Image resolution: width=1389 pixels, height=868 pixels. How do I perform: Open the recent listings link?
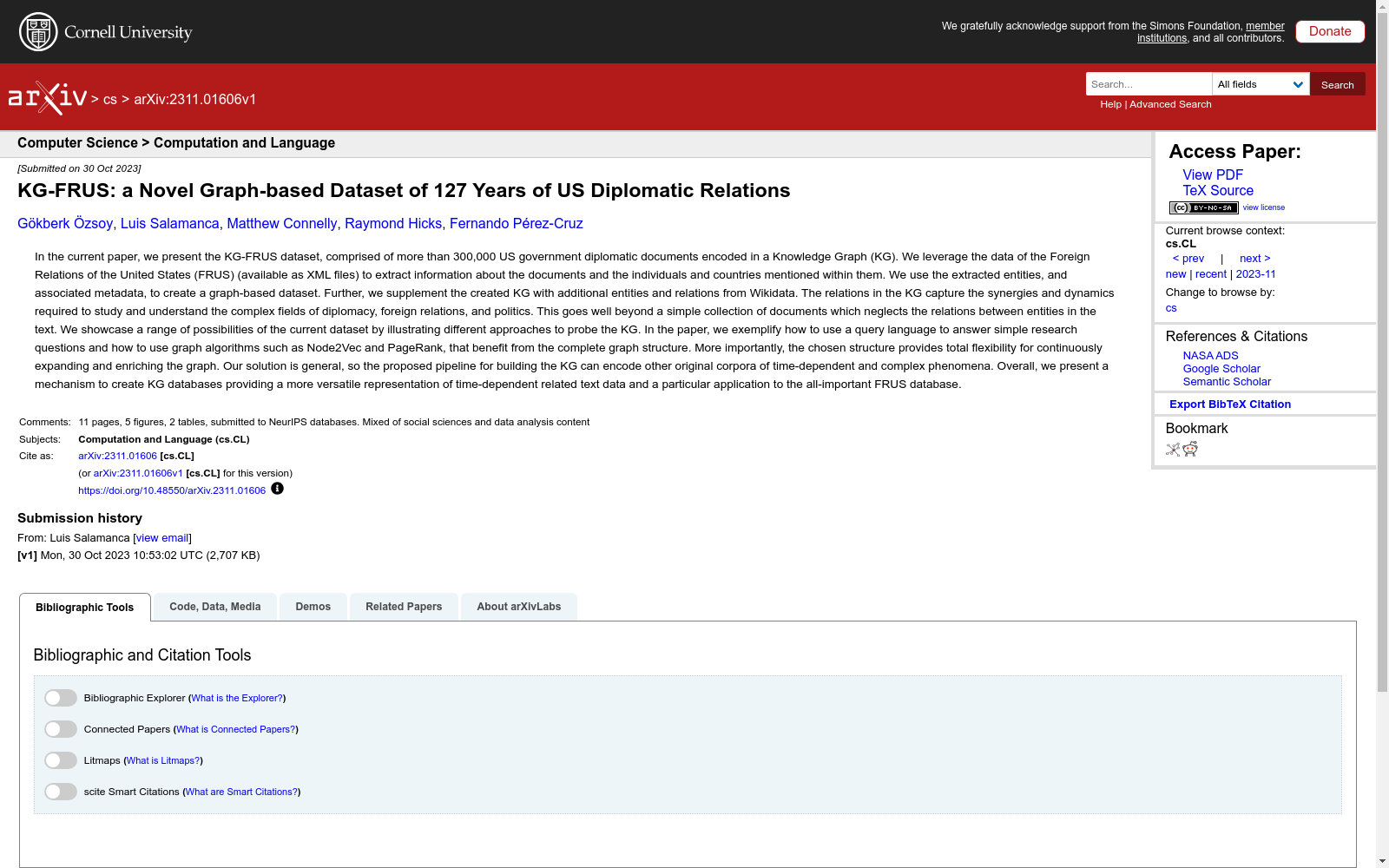coord(1210,274)
